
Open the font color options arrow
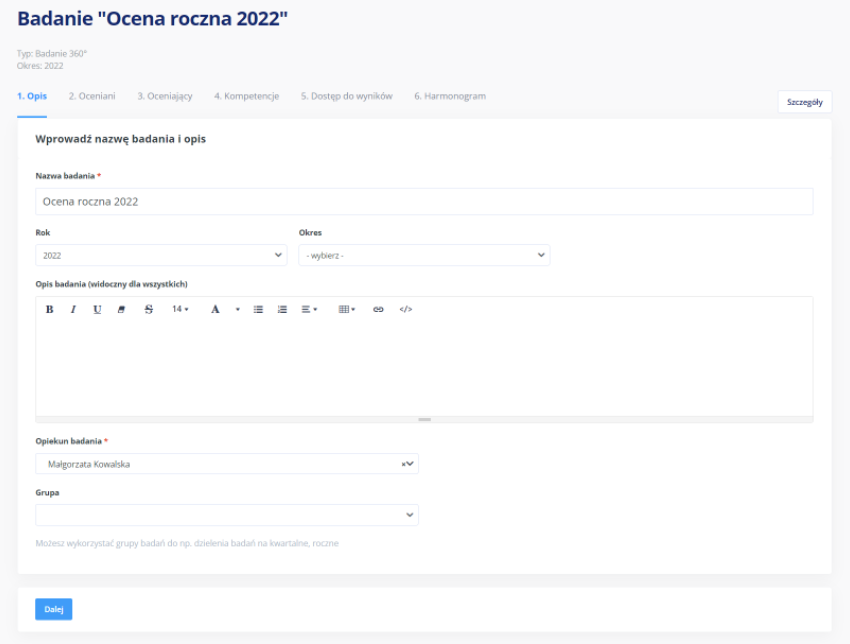tap(237, 309)
